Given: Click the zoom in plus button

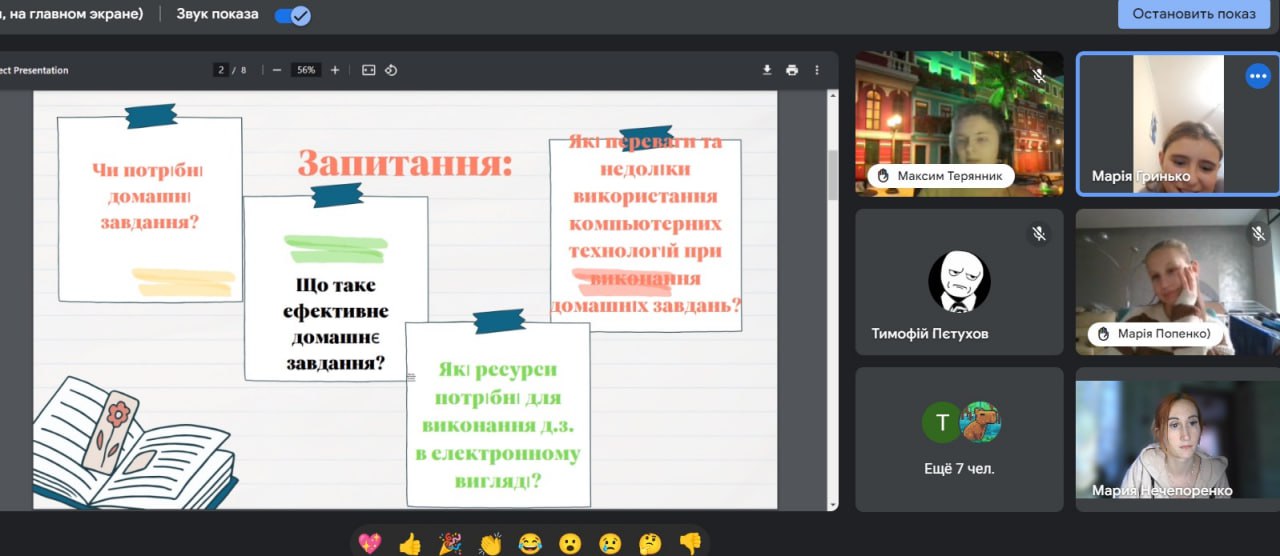Looking at the screenshot, I should [335, 70].
